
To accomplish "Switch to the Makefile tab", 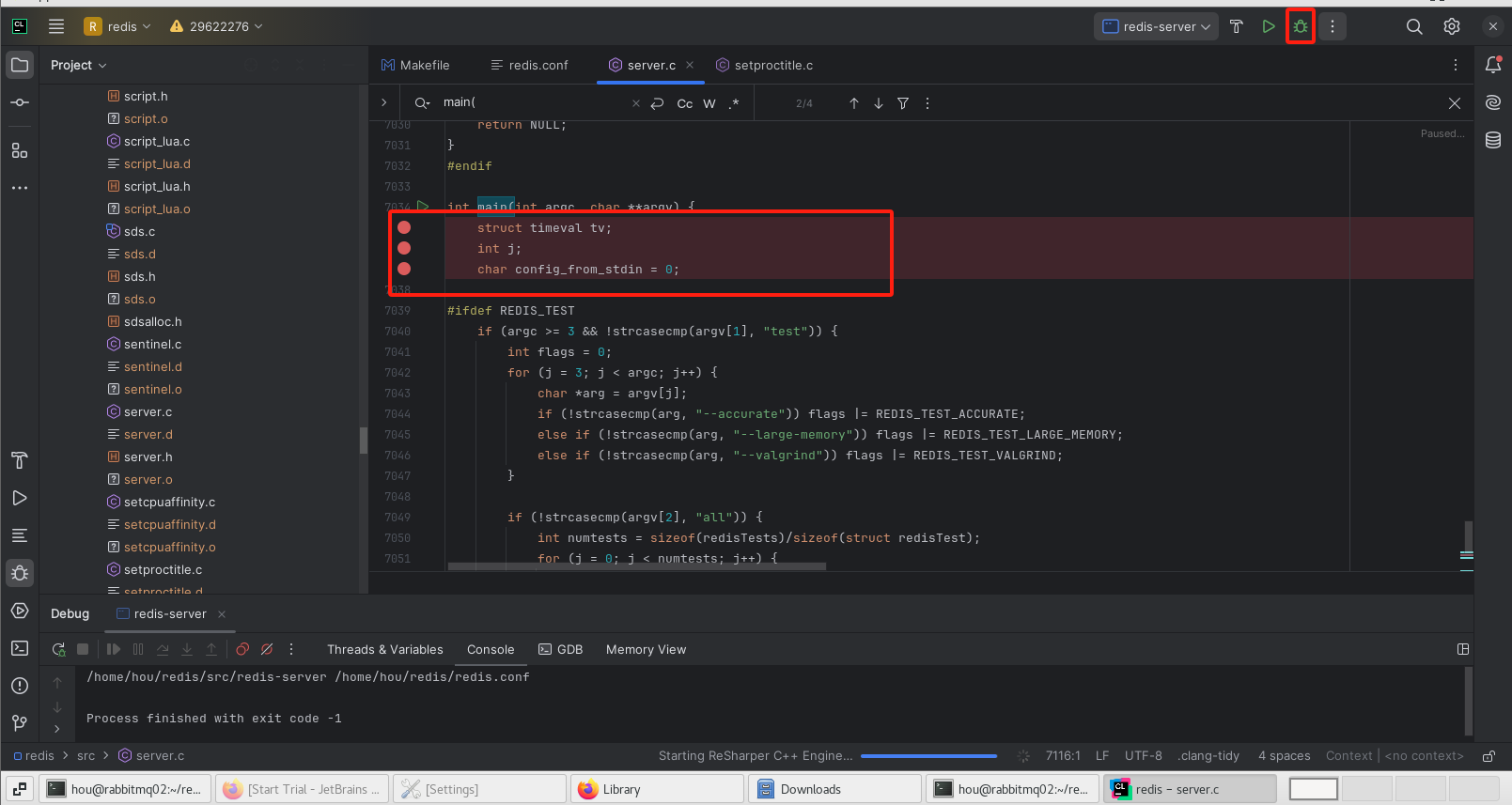I will pyautogui.click(x=415, y=65).
